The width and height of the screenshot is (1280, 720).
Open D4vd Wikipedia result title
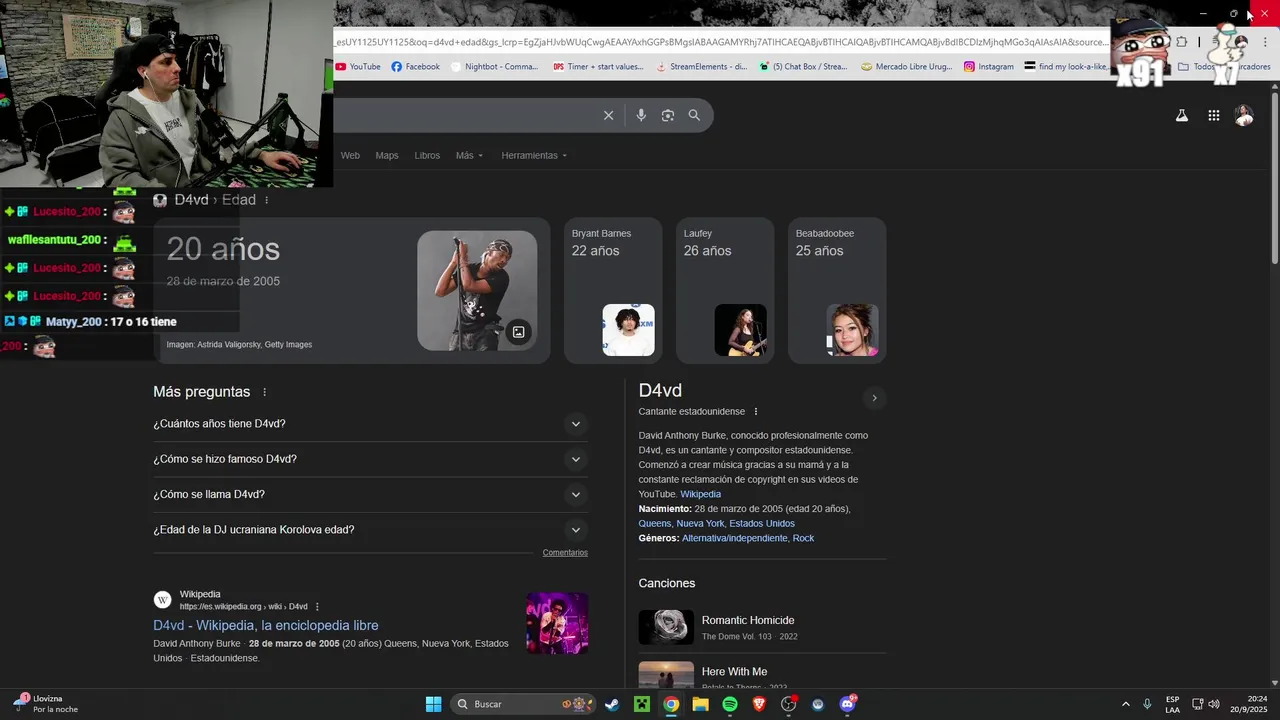[266, 625]
